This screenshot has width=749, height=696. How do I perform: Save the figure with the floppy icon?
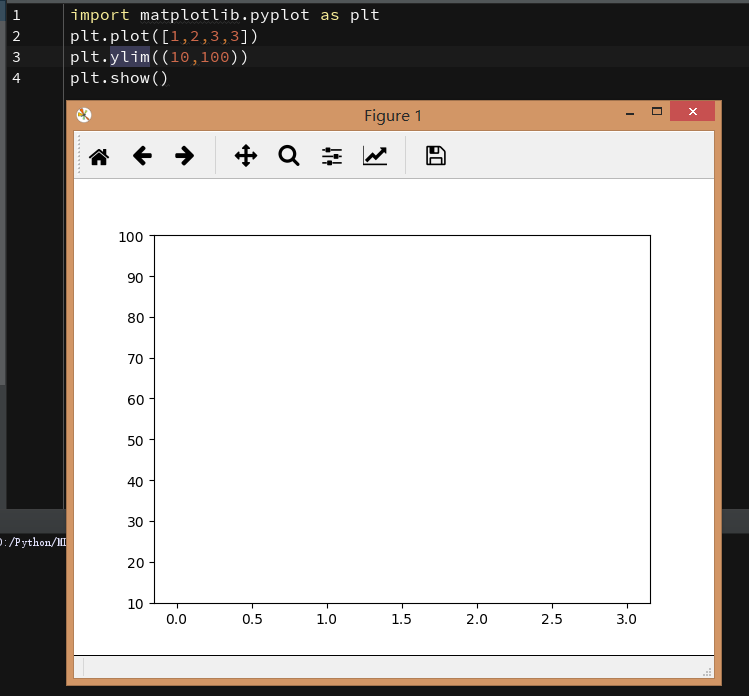pyautogui.click(x=436, y=156)
